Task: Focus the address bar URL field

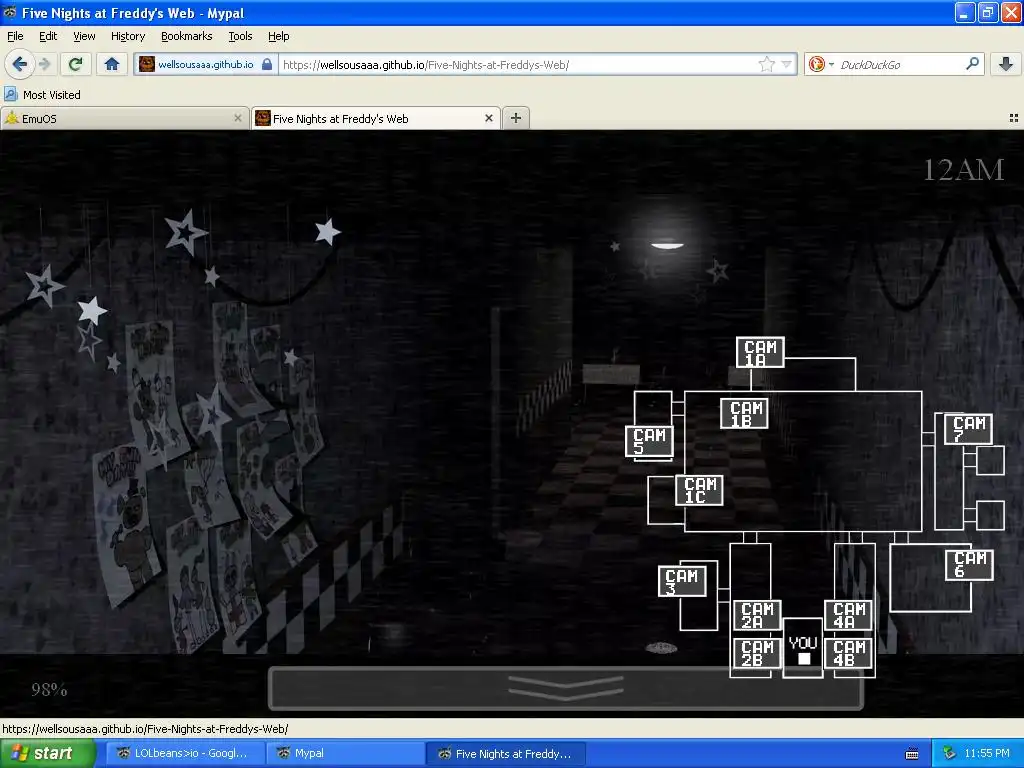Action: click(519, 64)
